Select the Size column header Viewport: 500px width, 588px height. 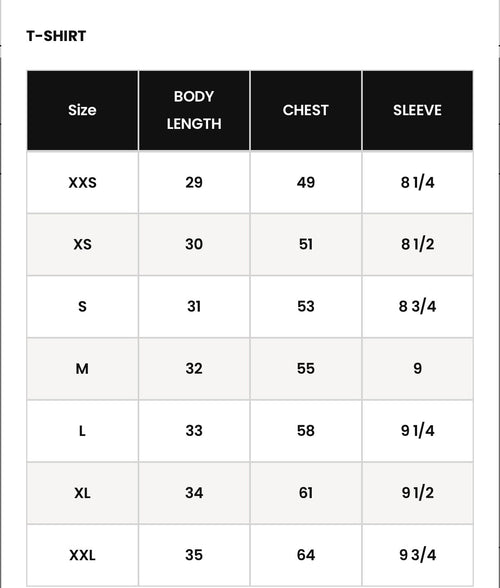pyautogui.click(x=82, y=110)
